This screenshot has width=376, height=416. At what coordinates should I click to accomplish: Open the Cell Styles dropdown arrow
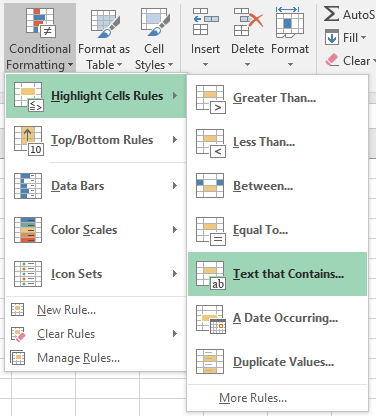(x=170, y=65)
